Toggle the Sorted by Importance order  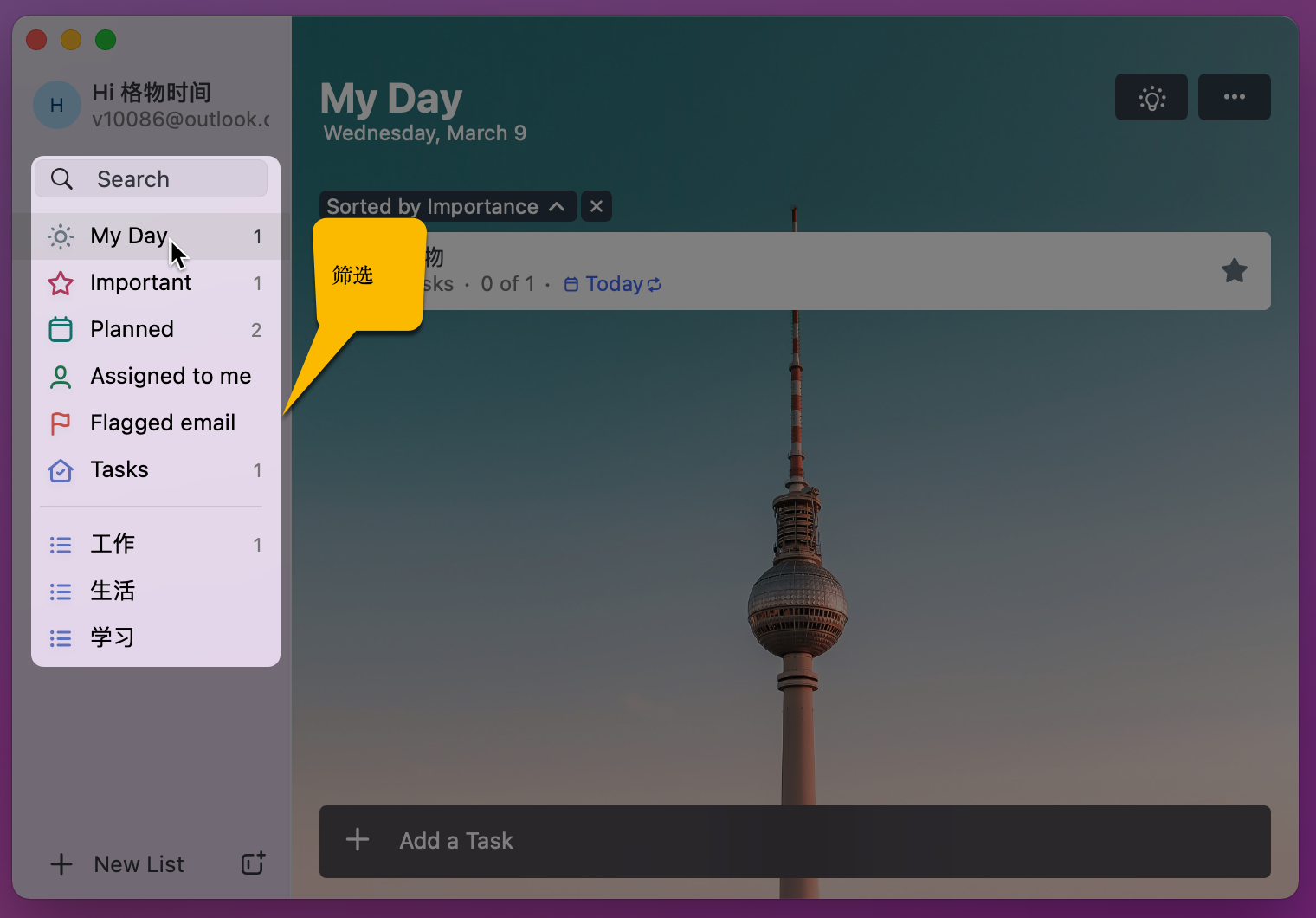448,206
